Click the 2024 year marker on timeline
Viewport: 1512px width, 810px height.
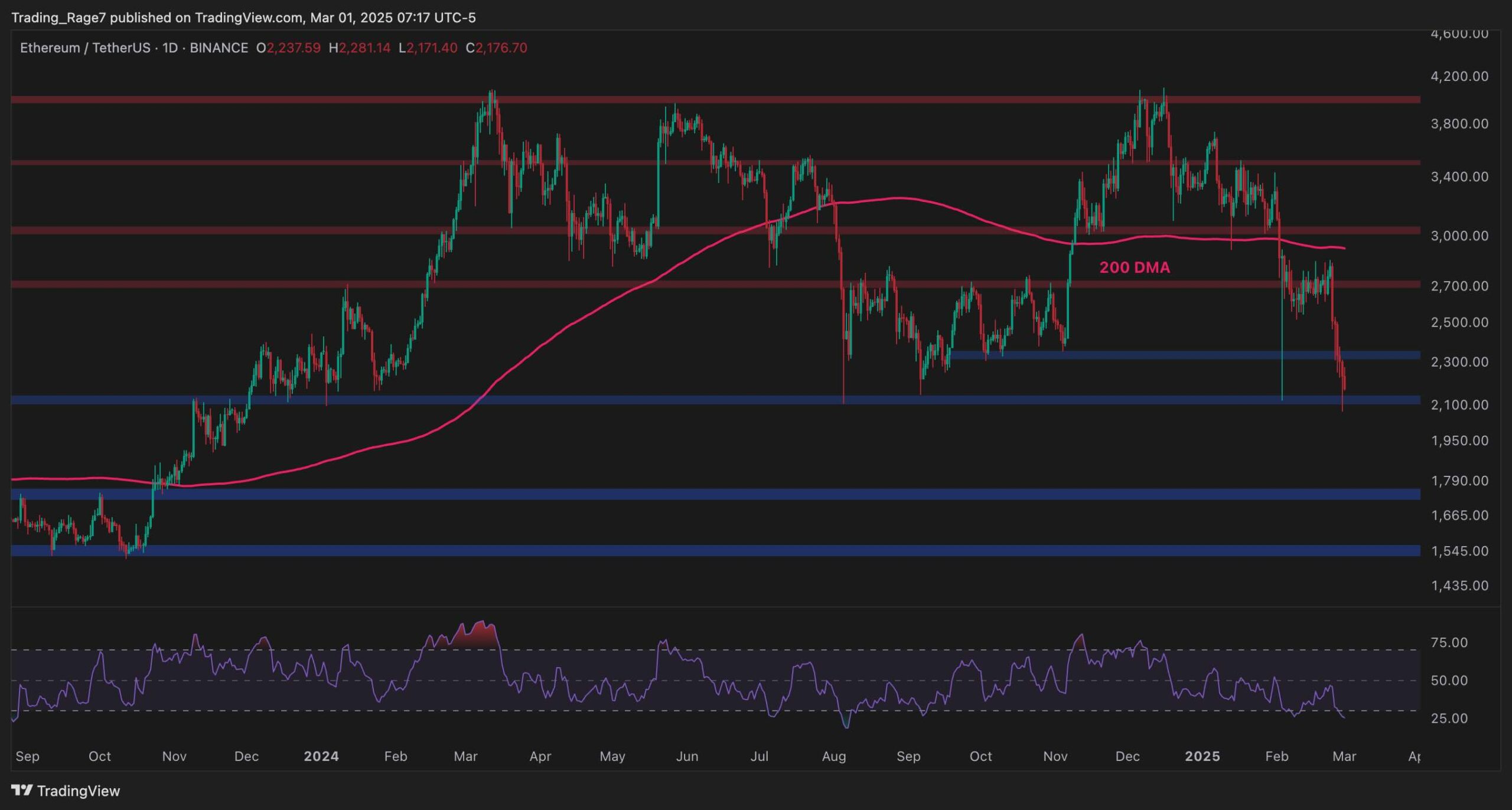pos(321,756)
